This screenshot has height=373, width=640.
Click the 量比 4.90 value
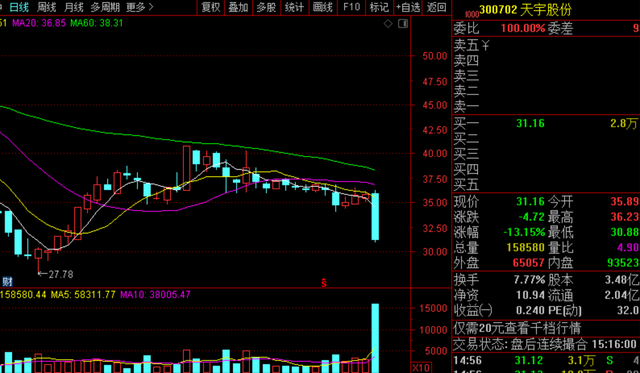coord(628,247)
